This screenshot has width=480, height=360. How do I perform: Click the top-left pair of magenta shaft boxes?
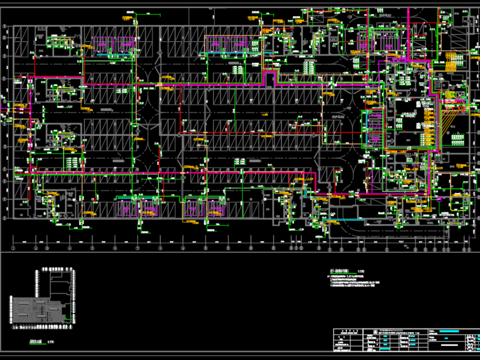114,45
